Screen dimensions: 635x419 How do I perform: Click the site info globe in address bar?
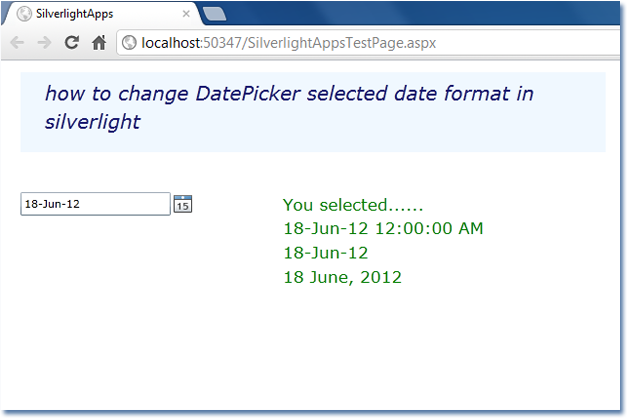(129, 43)
